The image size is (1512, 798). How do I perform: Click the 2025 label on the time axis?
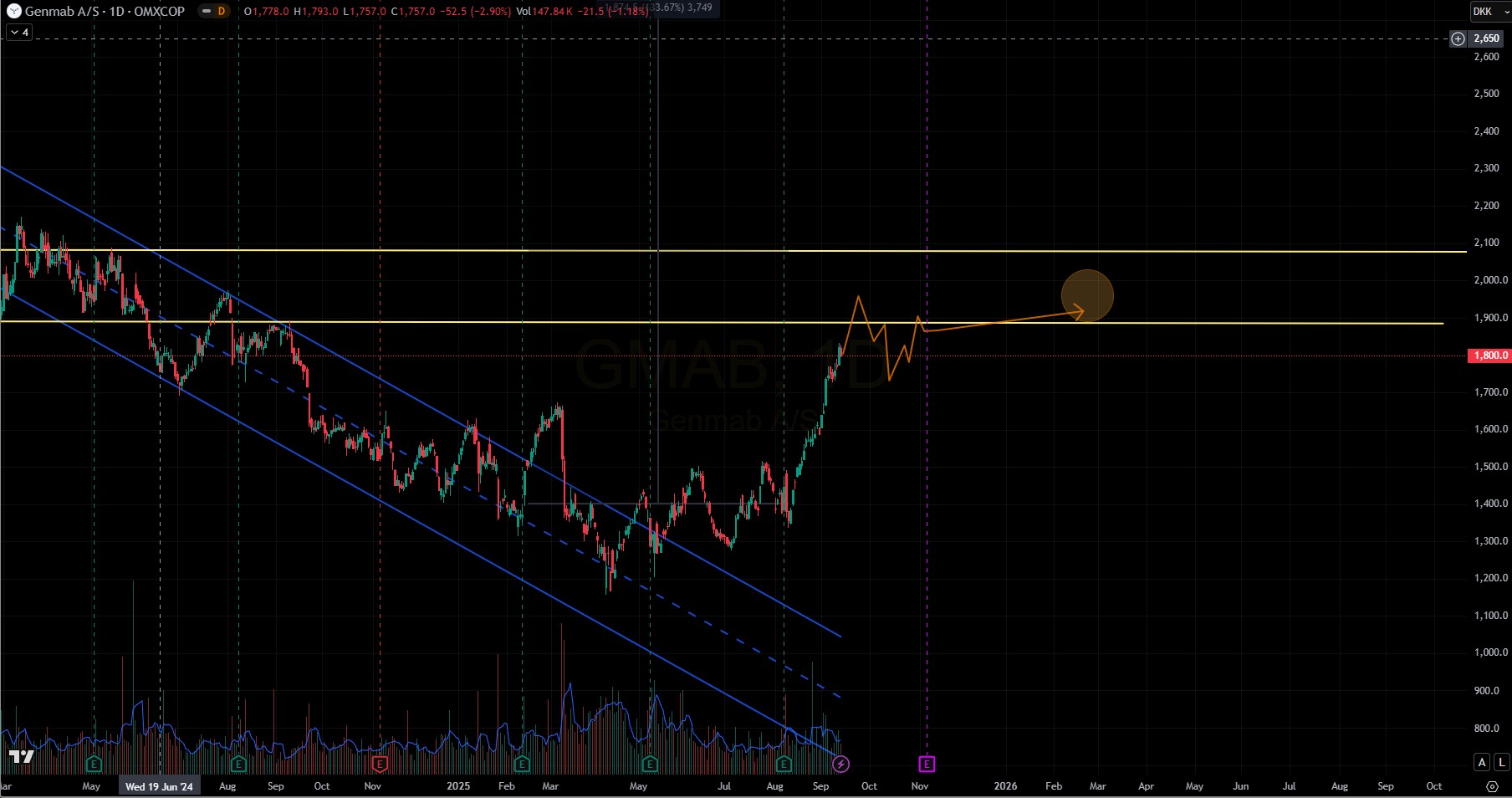tap(458, 786)
